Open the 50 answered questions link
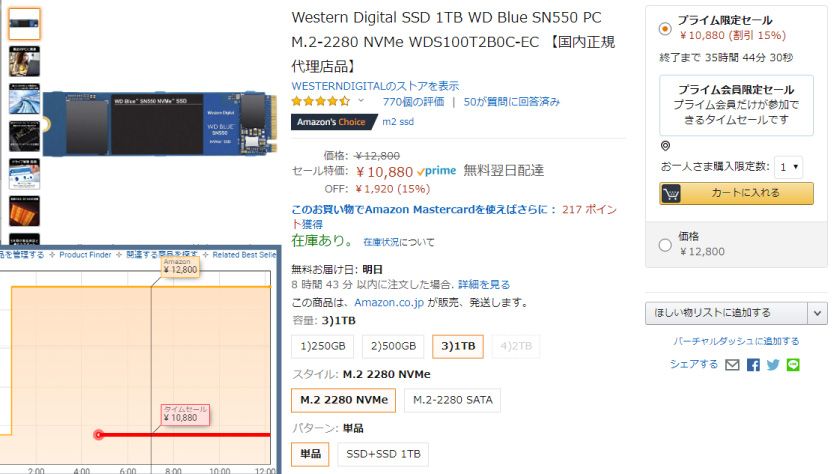Screen dimensions: 834x474 coord(512,102)
